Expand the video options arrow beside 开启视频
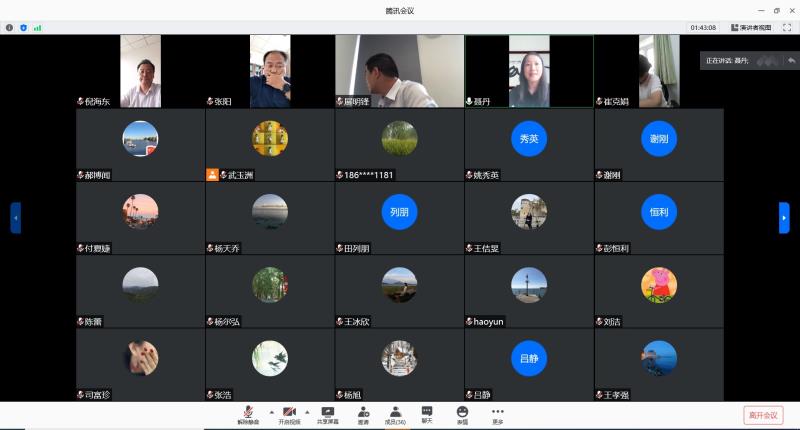This screenshot has height=430, width=800. click(x=307, y=411)
